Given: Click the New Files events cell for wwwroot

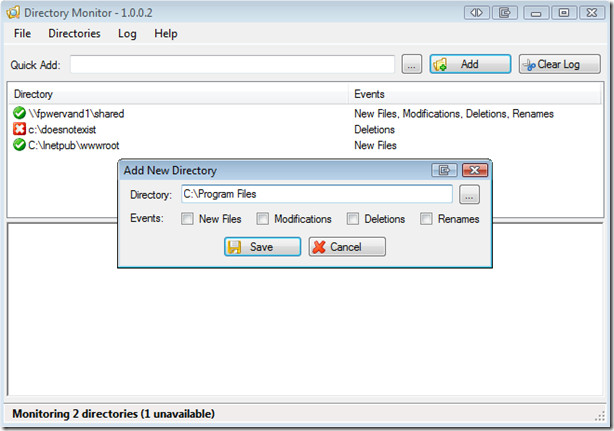Looking at the screenshot, I should [x=375, y=145].
